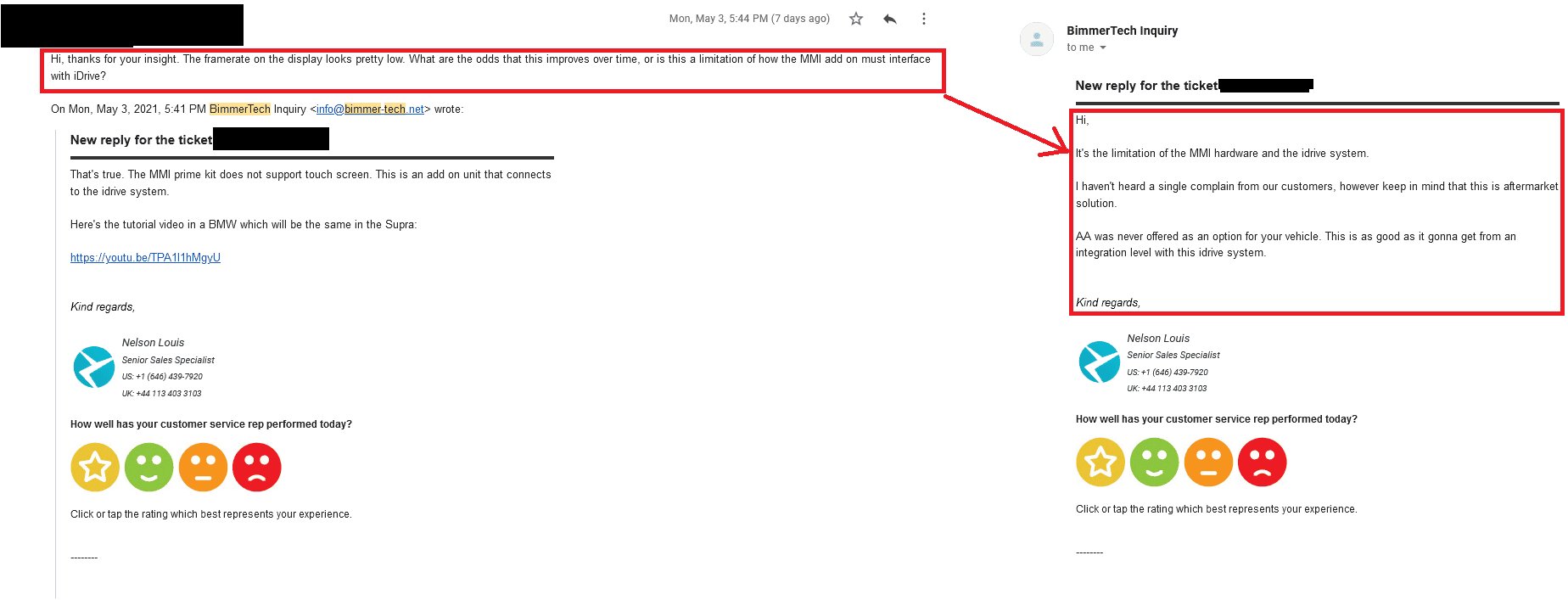Reply using the arrow icon
This screenshot has height=600, width=1568.
point(890,19)
